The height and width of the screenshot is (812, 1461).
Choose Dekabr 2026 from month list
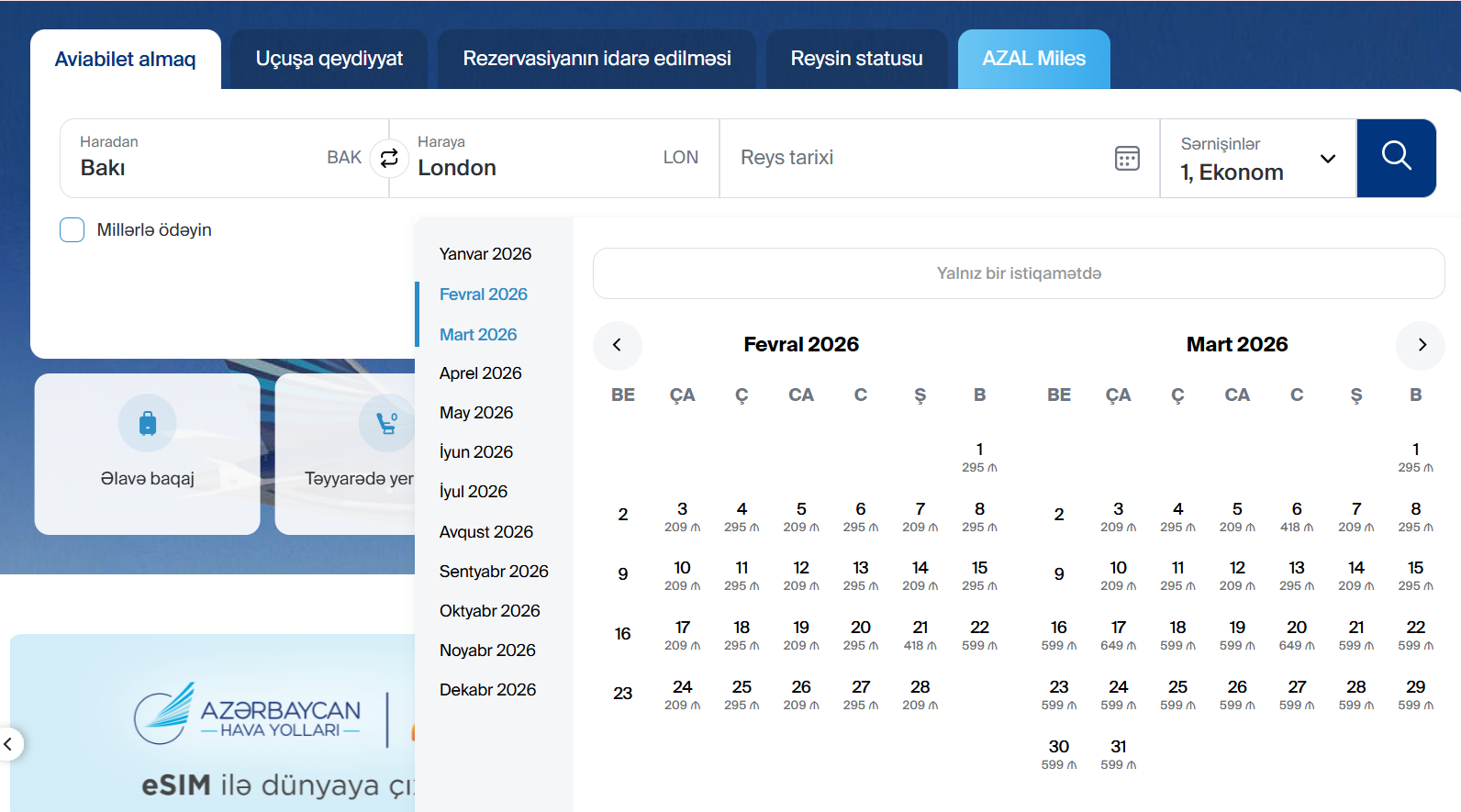click(487, 690)
